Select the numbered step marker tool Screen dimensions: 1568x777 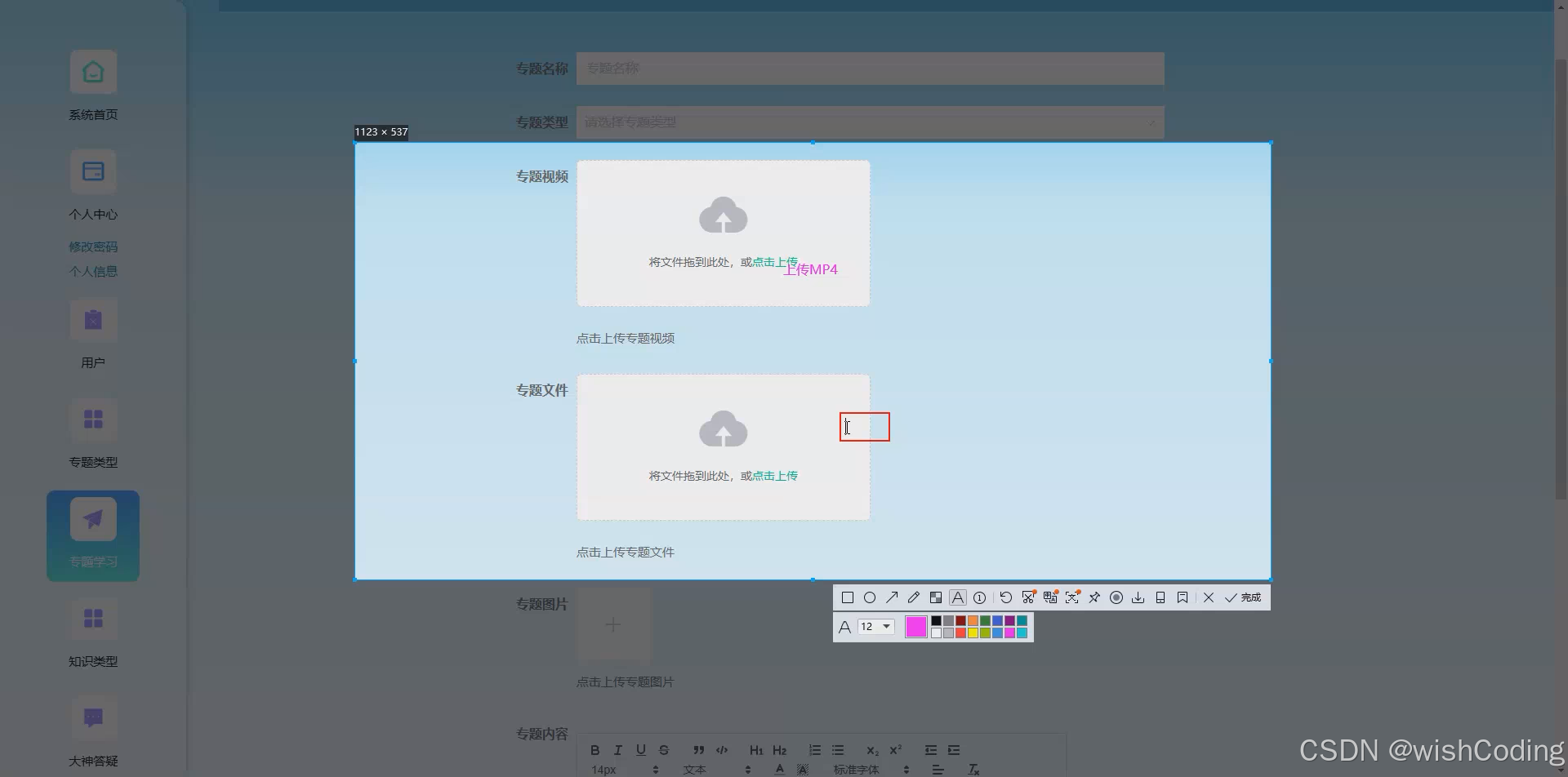(x=979, y=597)
